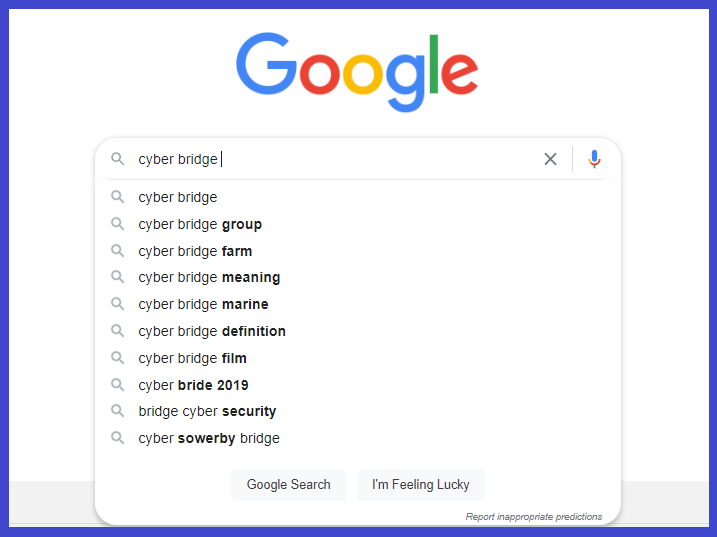Pick the 'bridge cyber security' suggestion
Screen dimensions: 717x537
click(x=355, y=411)
